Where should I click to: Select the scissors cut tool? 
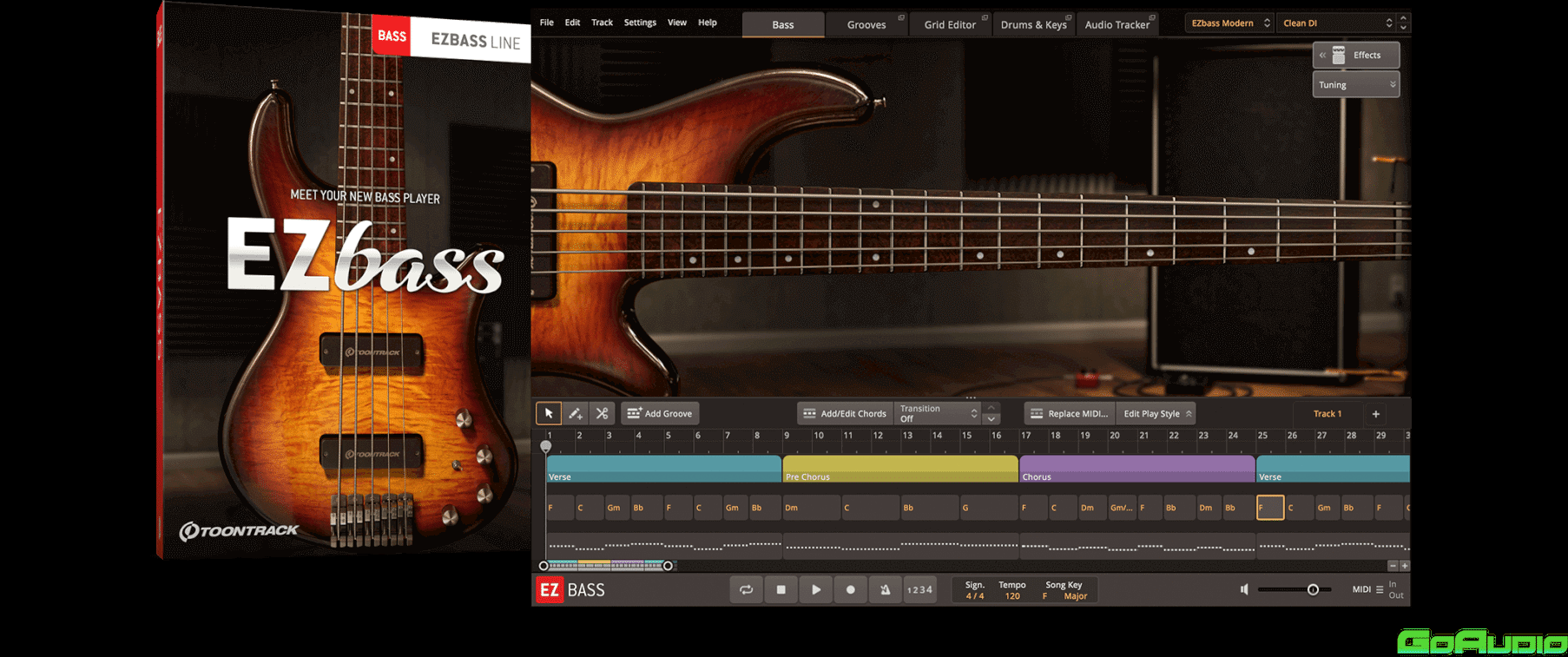click(x=602, y=414)
